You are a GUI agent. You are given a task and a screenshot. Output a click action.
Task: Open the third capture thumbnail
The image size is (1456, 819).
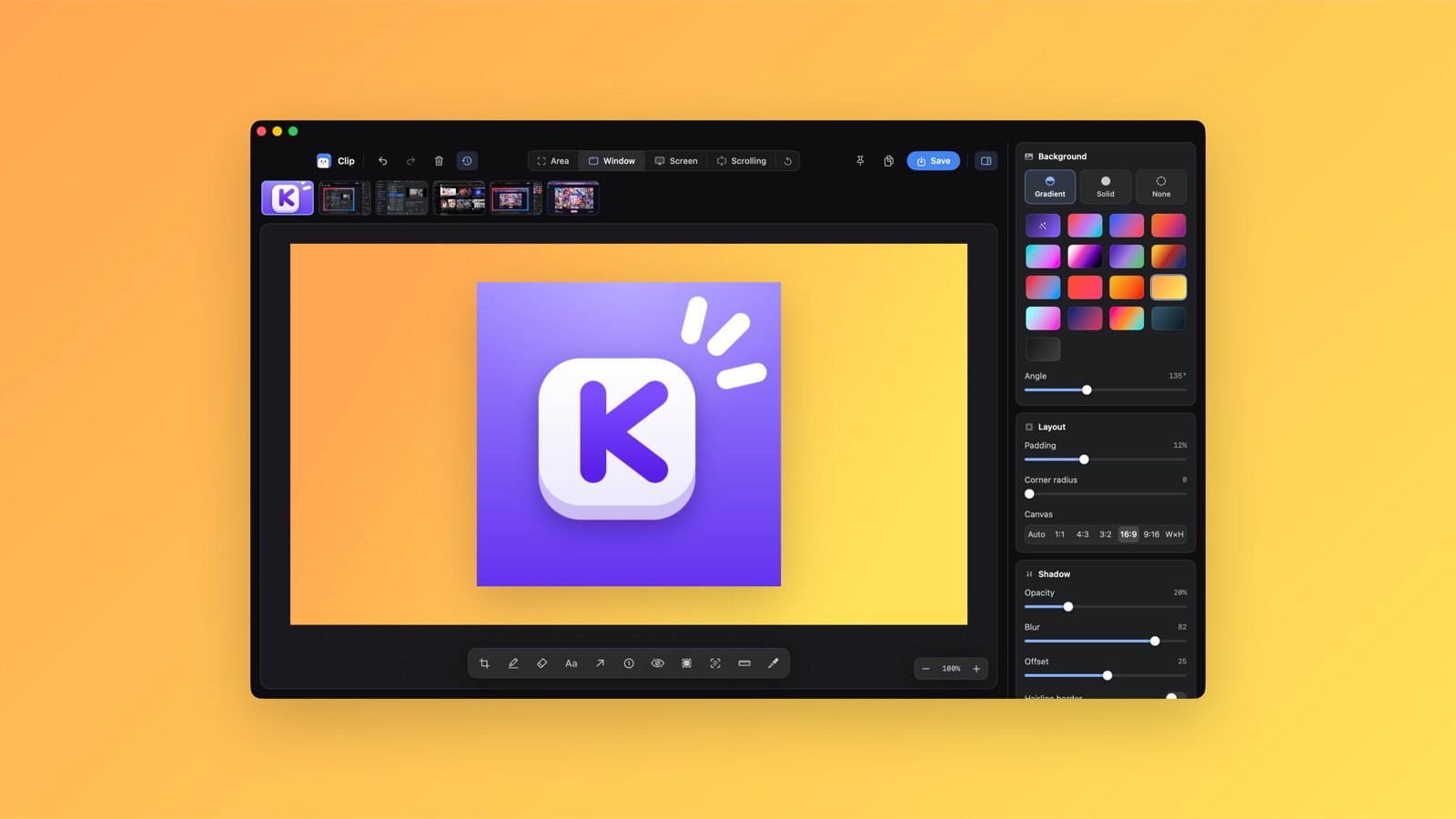(x=402, y=197)
